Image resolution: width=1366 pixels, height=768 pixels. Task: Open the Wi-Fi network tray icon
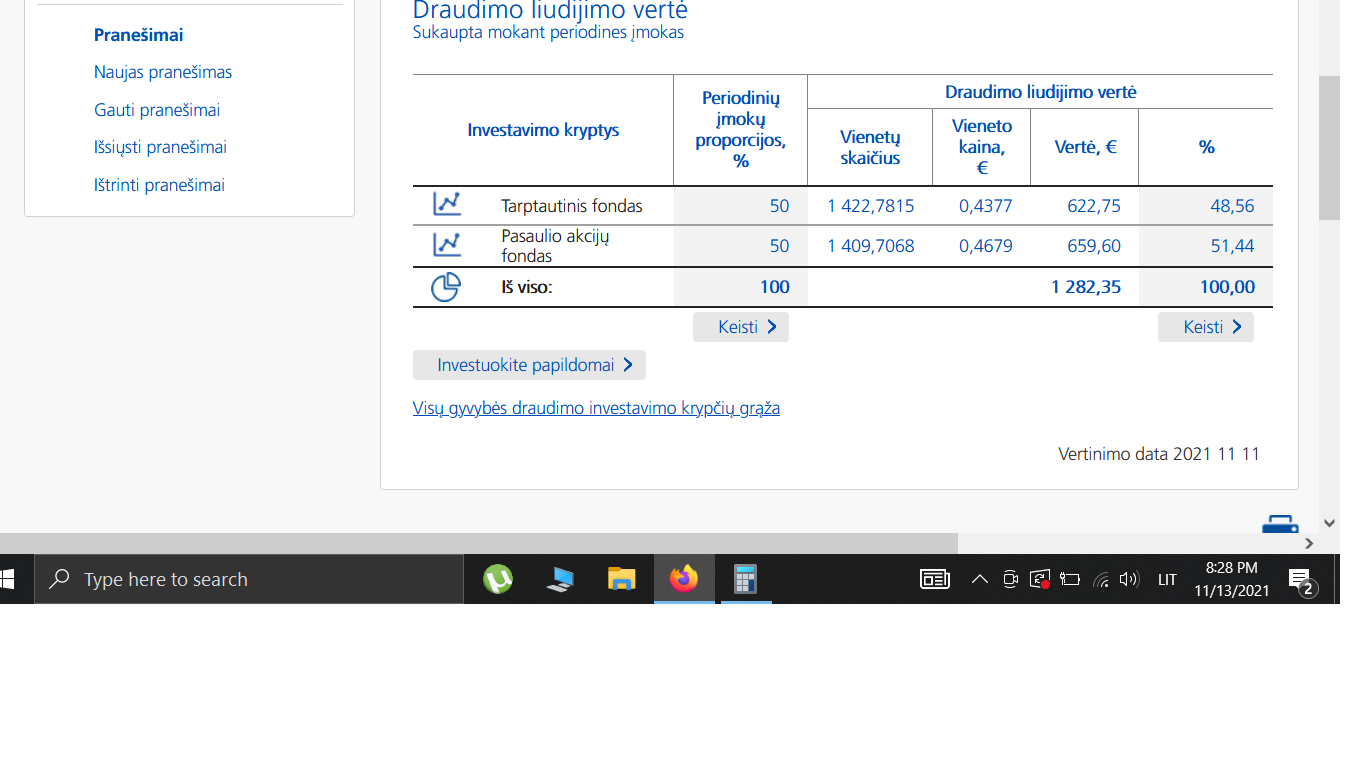click(1101, 579)
